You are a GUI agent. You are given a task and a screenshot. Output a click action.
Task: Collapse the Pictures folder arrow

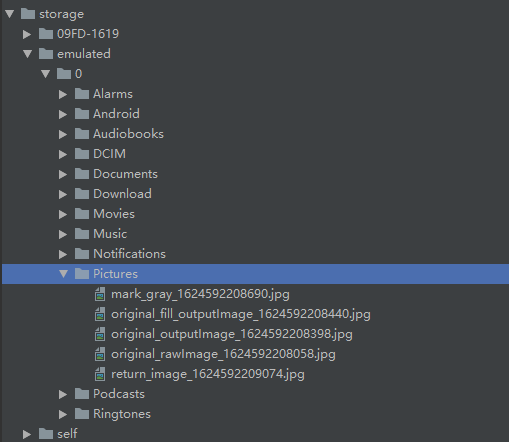click(x=63, y=274)
